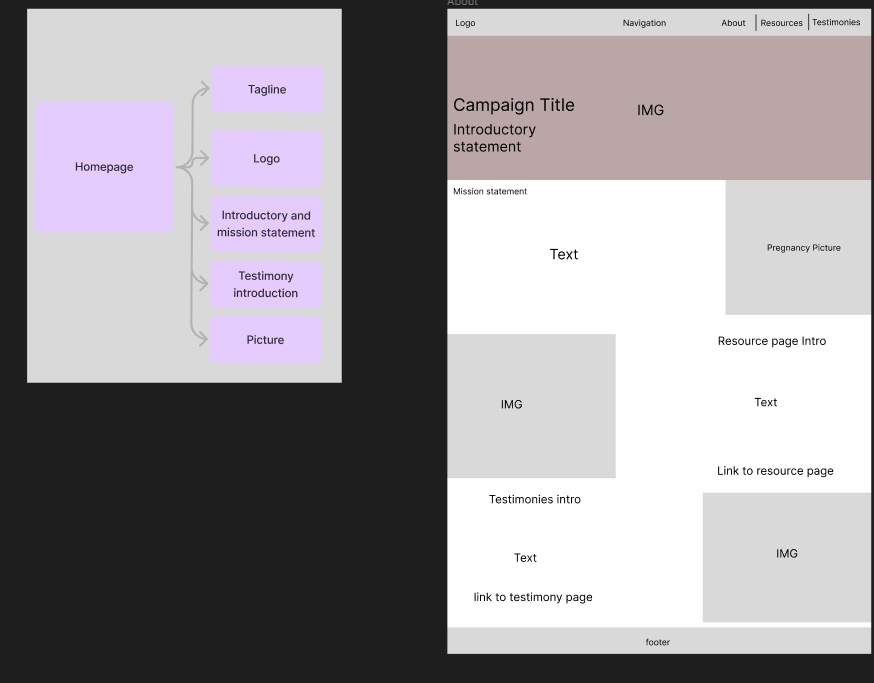Click the Introductory and mission statement node

[266, 224]
